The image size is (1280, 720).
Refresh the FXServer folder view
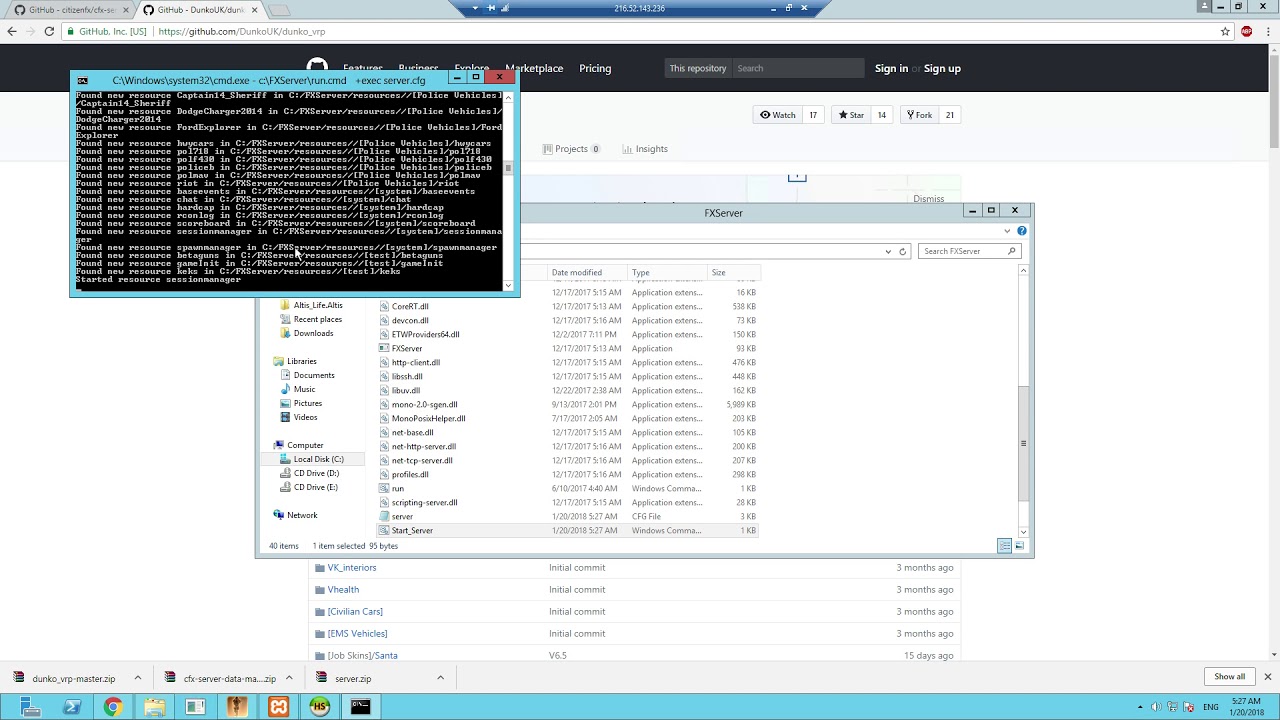point(902,251)
